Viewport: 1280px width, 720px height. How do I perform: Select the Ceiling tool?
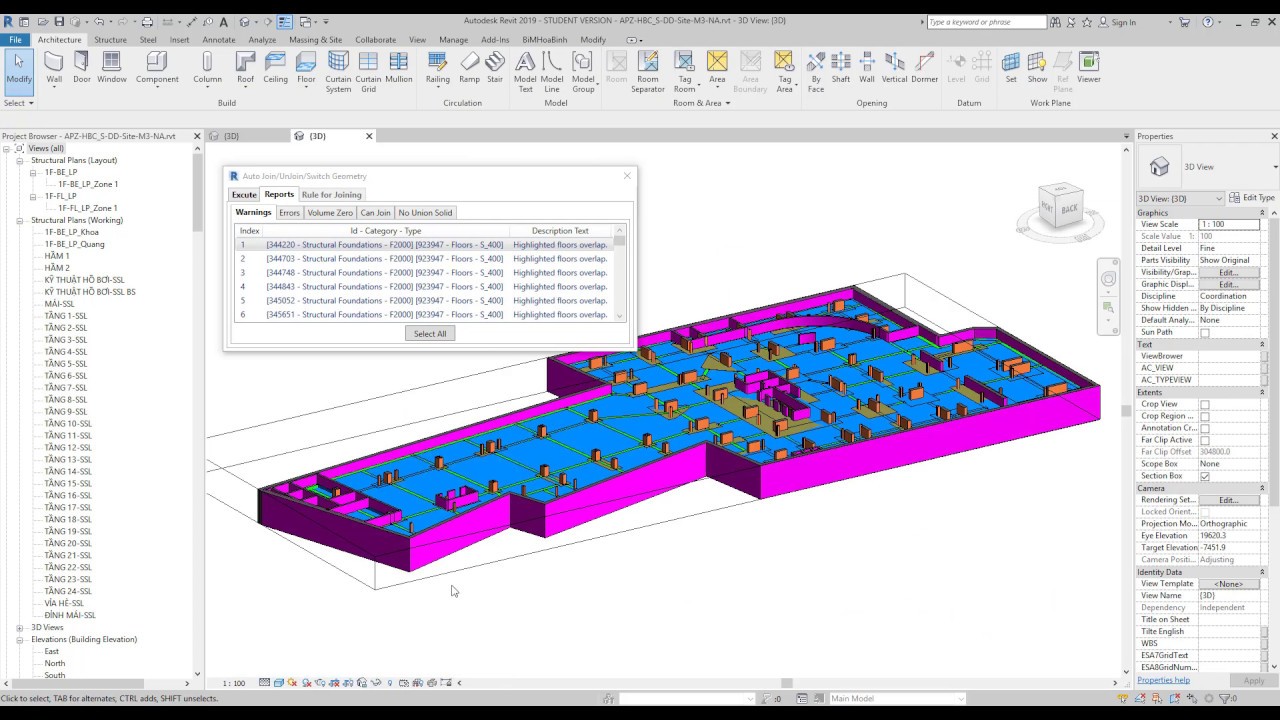click(x=275, y=68)
